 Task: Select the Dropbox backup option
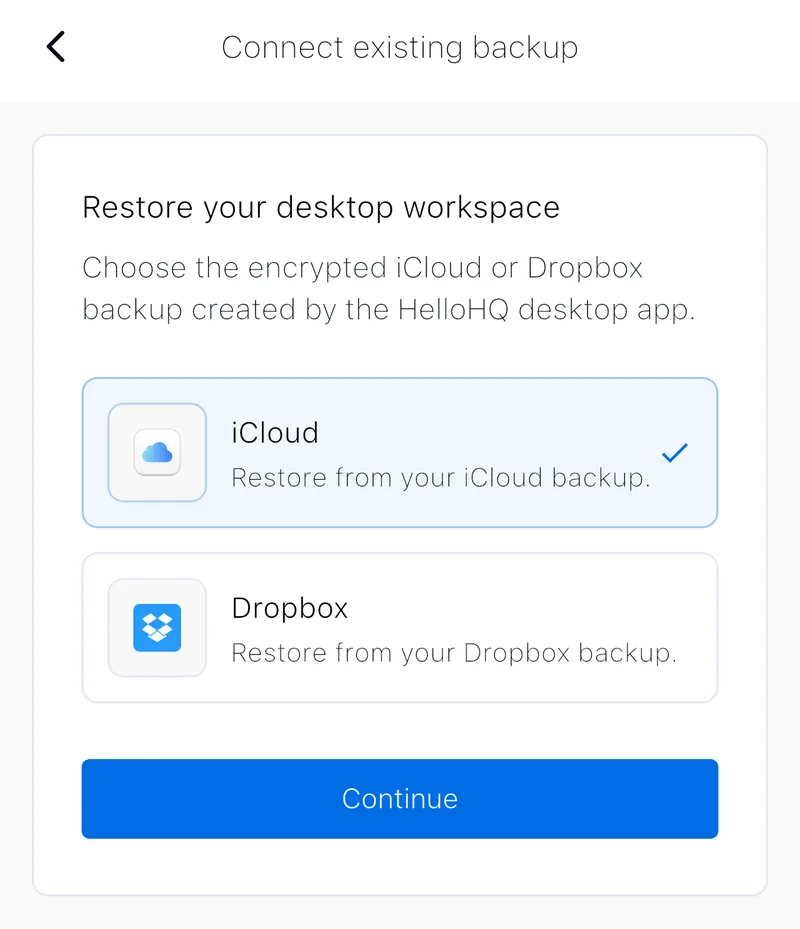coord(400,628)
